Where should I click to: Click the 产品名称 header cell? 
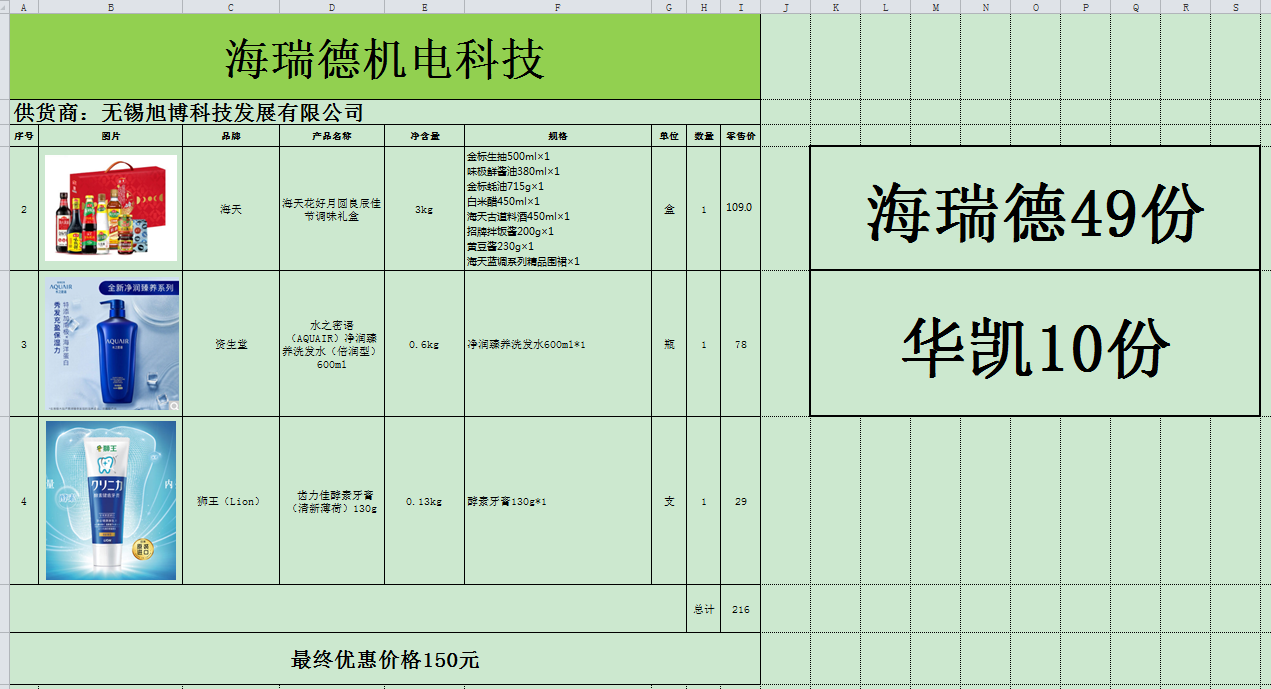point(332,136)
